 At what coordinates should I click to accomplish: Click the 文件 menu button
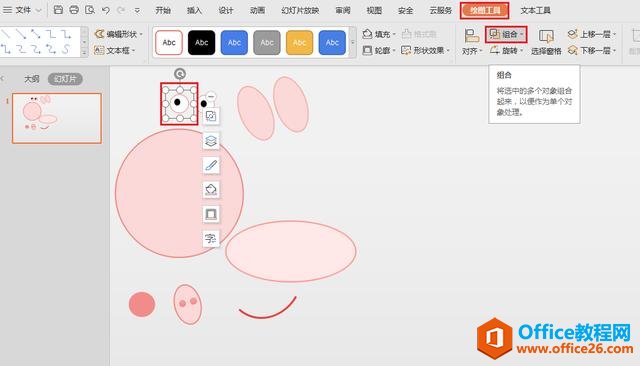coord(23,10)
